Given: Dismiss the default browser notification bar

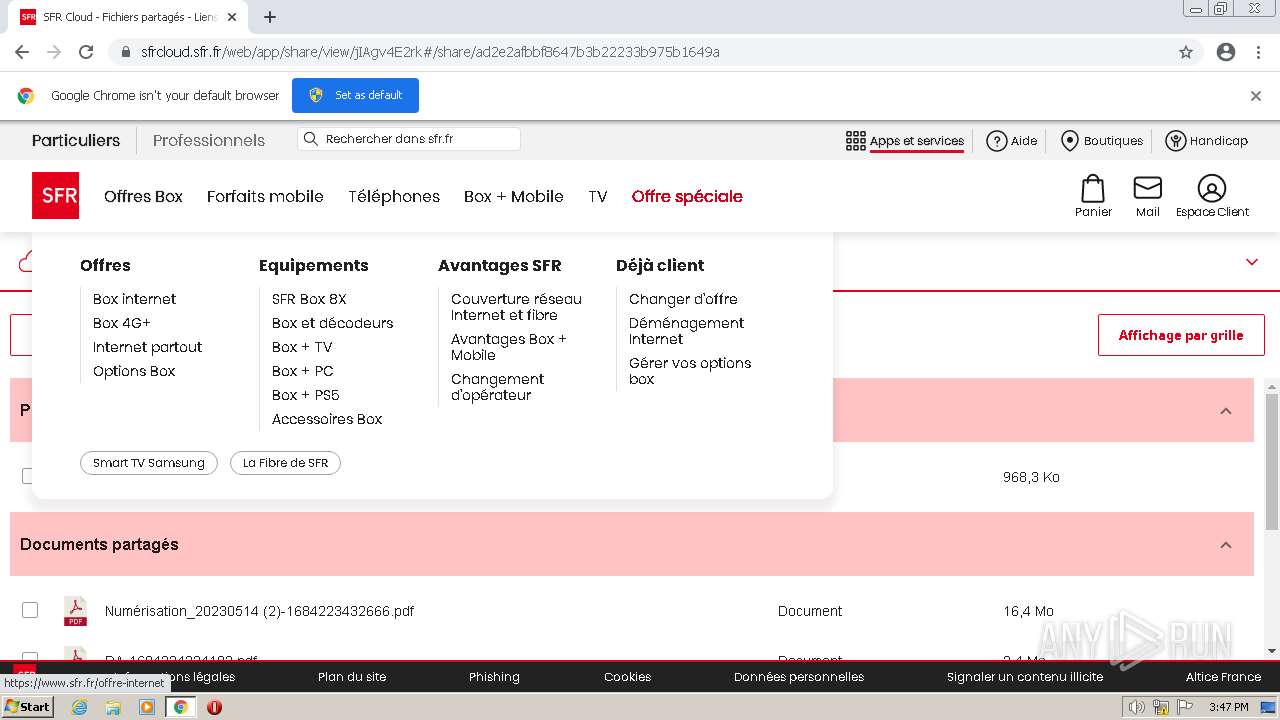Looking at the screenshot, I should pyautogui.click(x=1256, y=96).
